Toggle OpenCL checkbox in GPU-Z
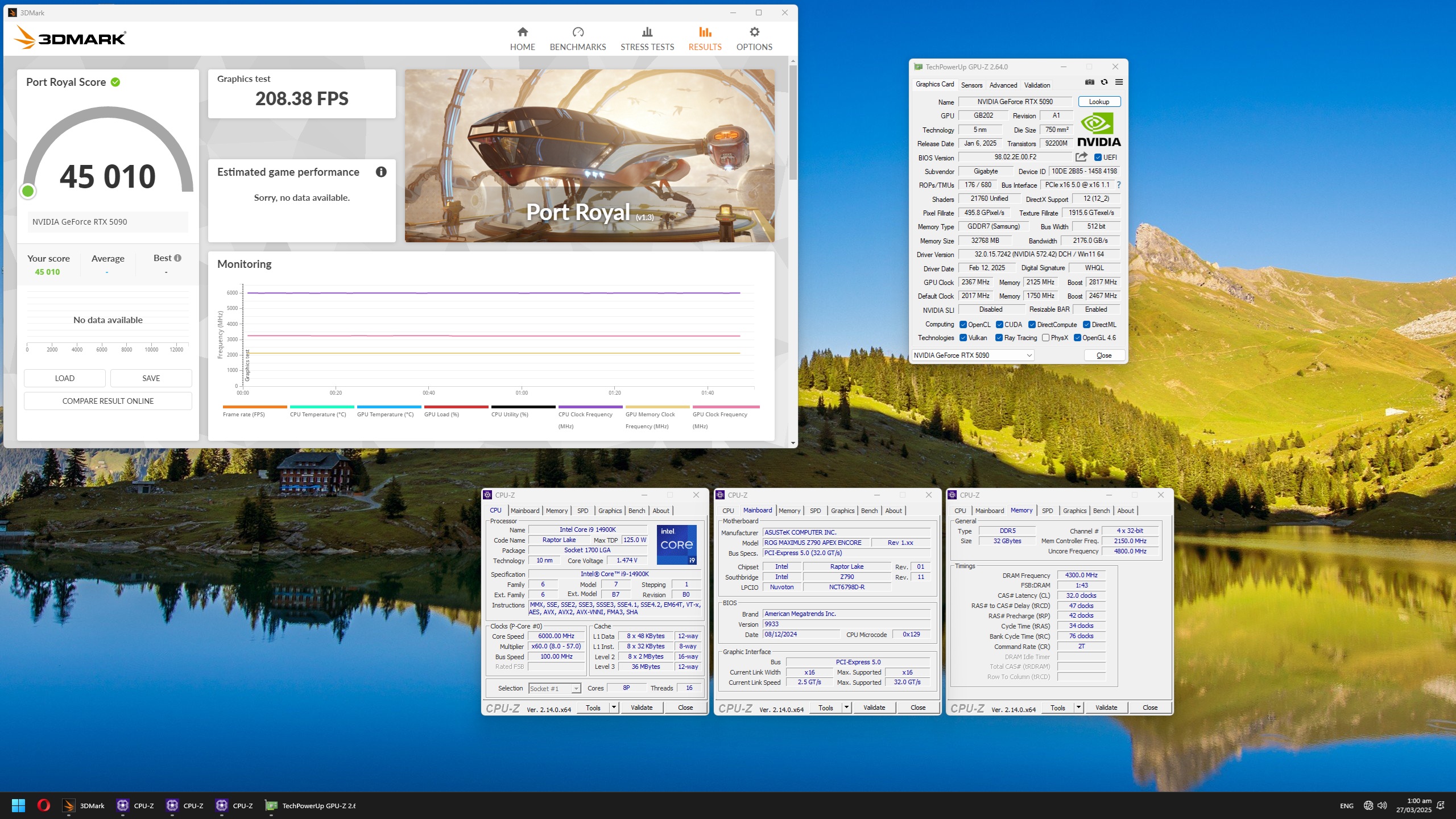Viewport: 1456px width, 819px height. coord(963,325)
